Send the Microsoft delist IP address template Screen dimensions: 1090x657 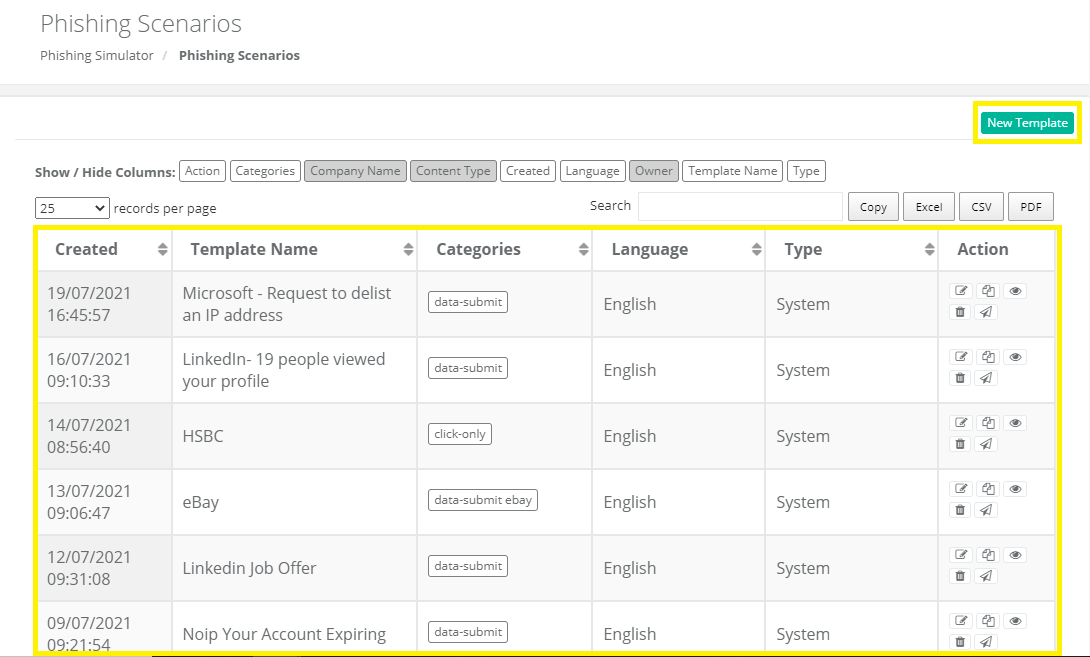[x=986, y=312]
